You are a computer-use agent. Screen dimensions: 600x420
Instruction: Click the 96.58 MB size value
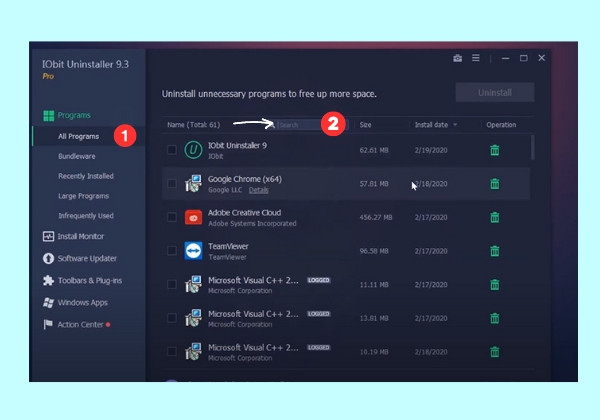pyautogui.click(x=374, y=251)
